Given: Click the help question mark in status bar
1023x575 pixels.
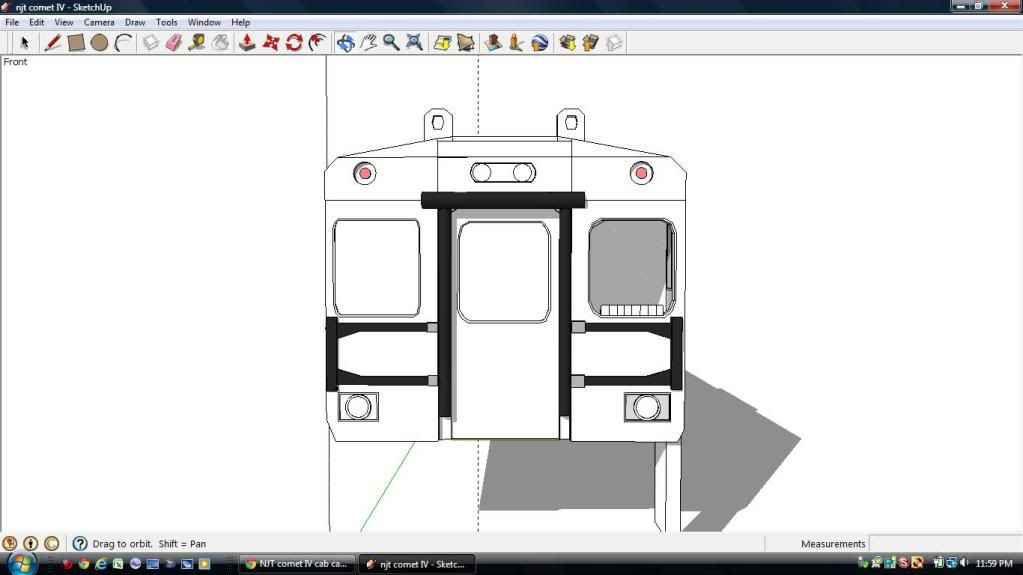Looking at the screenshot, I should pos(80,544).
